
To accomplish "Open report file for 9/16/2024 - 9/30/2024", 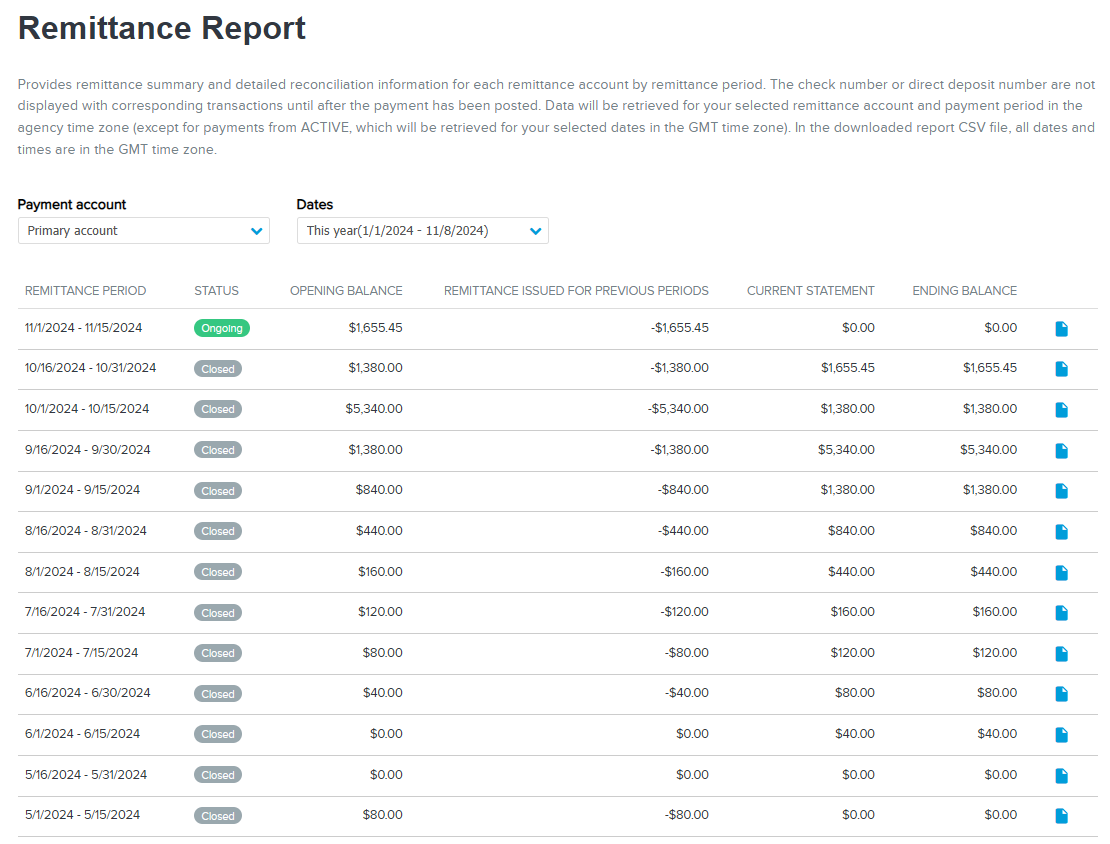I will tap(1061, 451).
